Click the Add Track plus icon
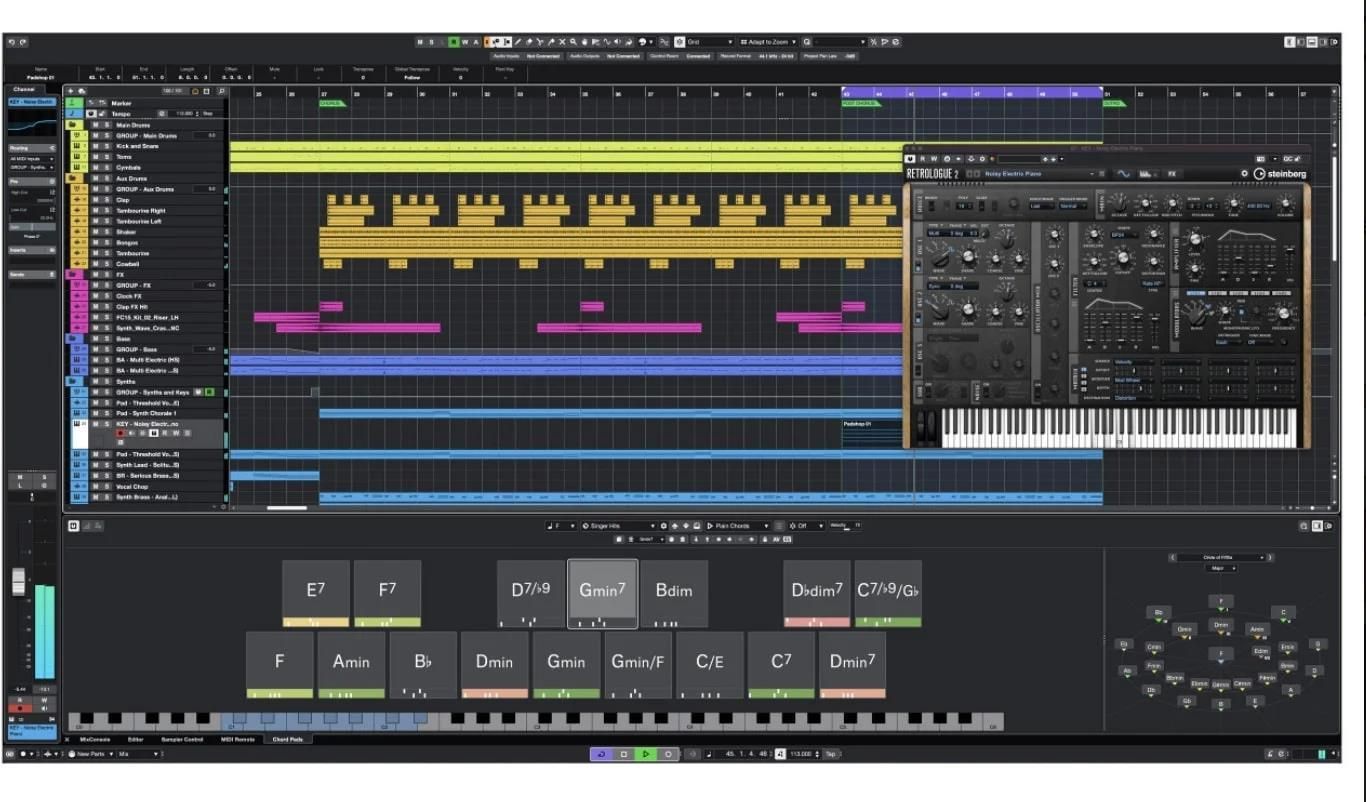This screenshot has height=802, width=1366. [x=70, y=91]
